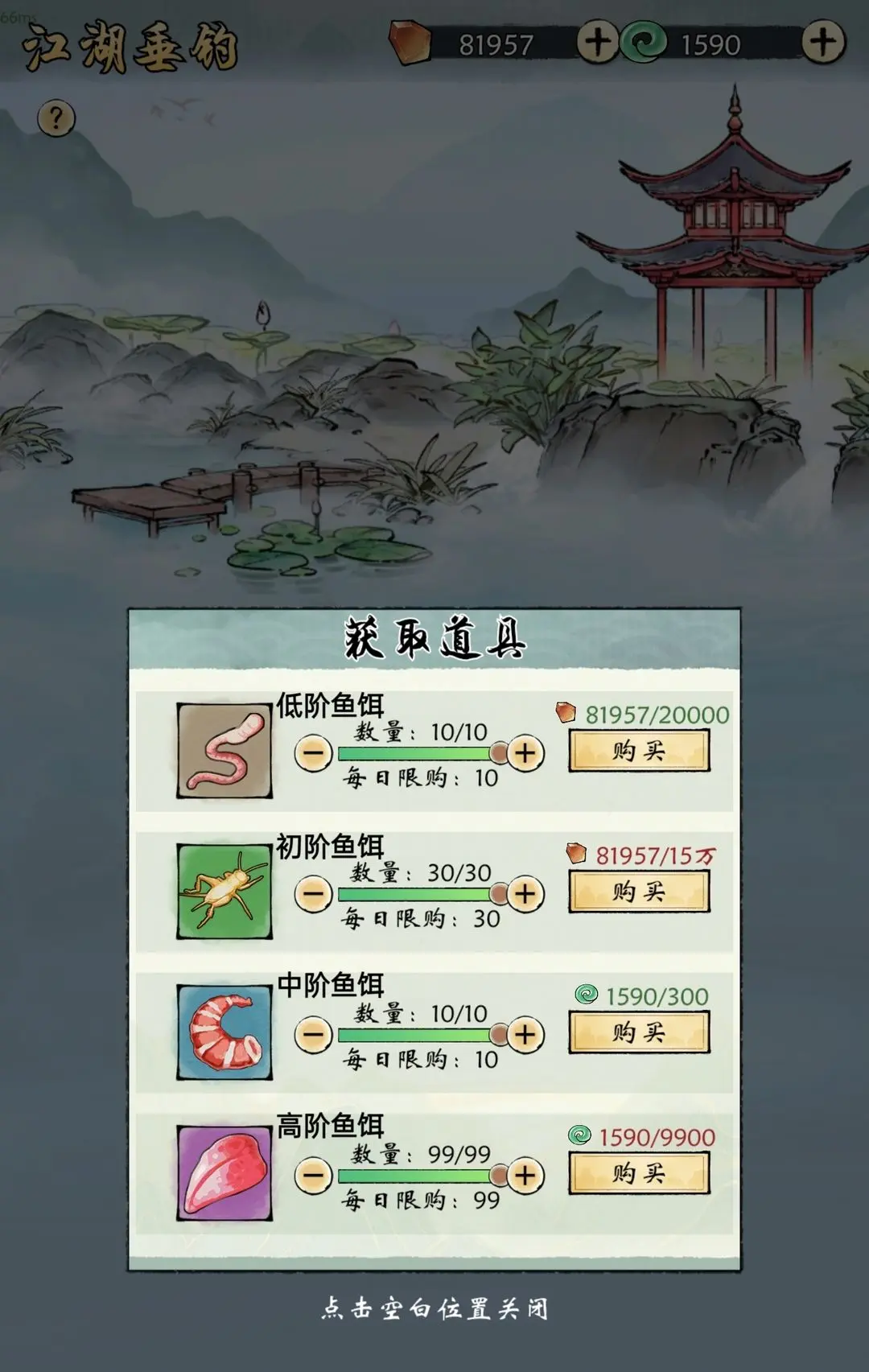
Task: Increase 中阶鱼饵 quantity with plus button
Action: pos(525,1035)
